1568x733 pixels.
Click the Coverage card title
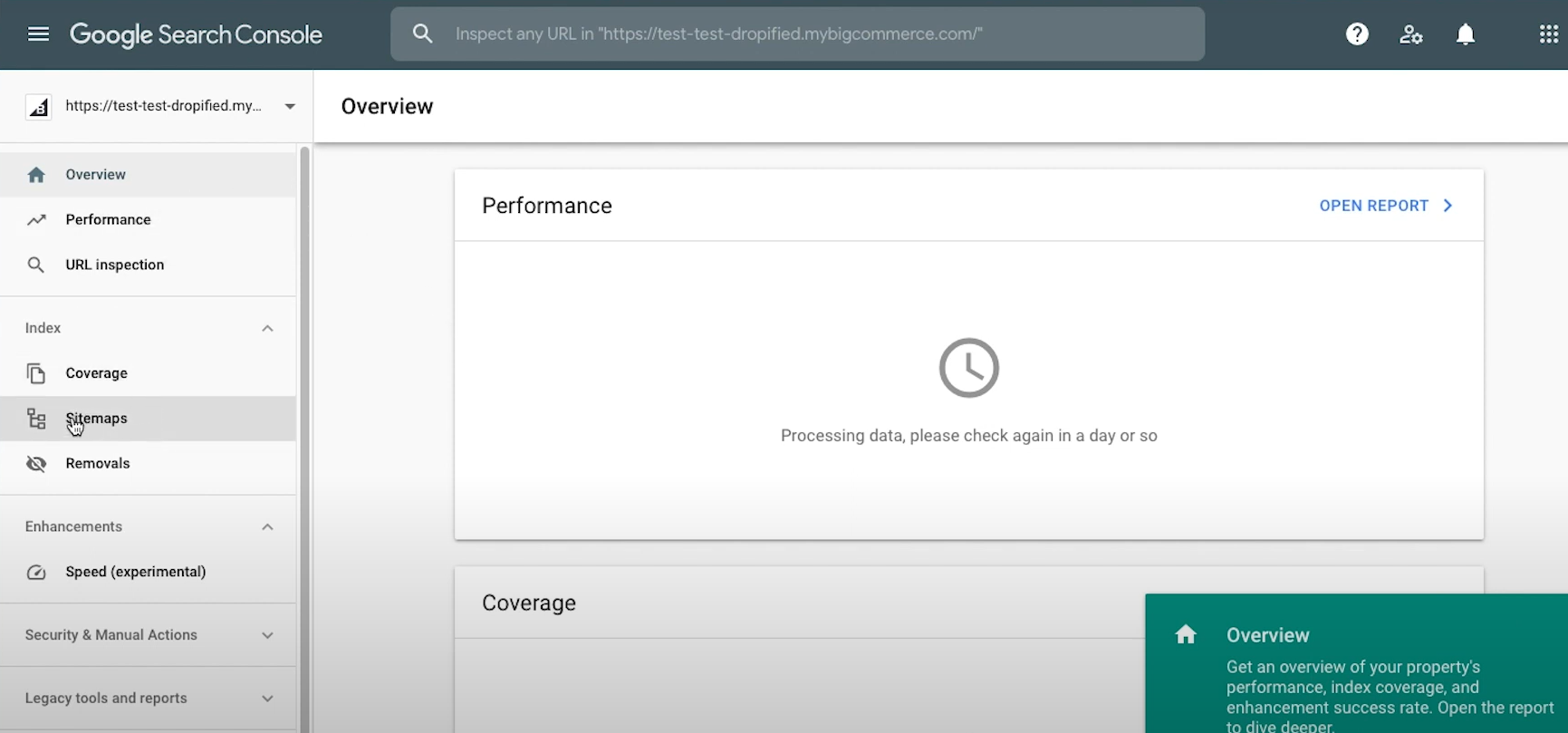coord(529,603)
